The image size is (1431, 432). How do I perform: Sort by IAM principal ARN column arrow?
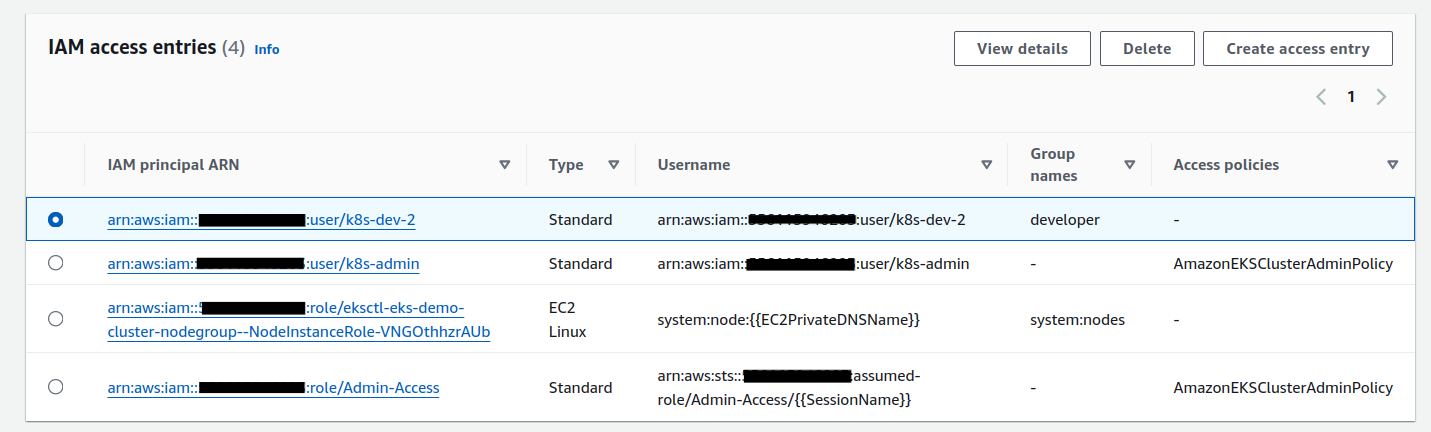tap(505, 165)
